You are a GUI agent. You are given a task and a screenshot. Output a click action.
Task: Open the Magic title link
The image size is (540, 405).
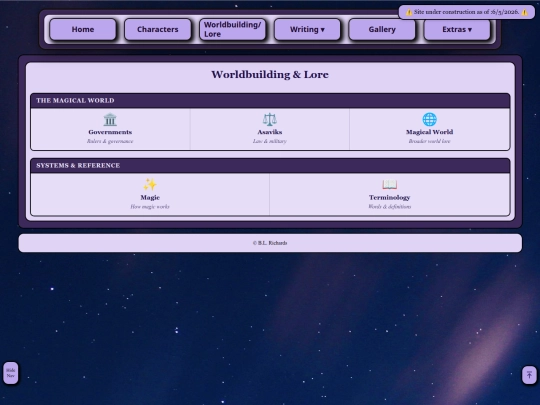(150, 197)
